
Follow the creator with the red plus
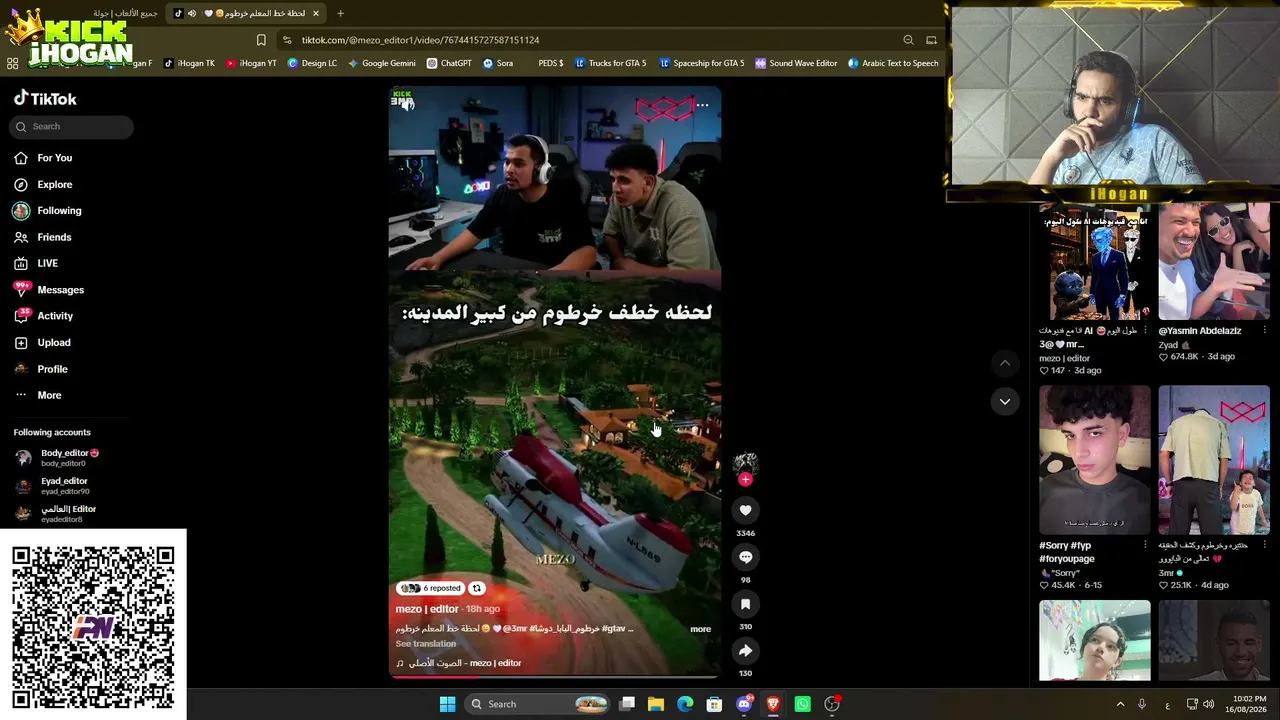pyautogui.click(x=745, y=479)
